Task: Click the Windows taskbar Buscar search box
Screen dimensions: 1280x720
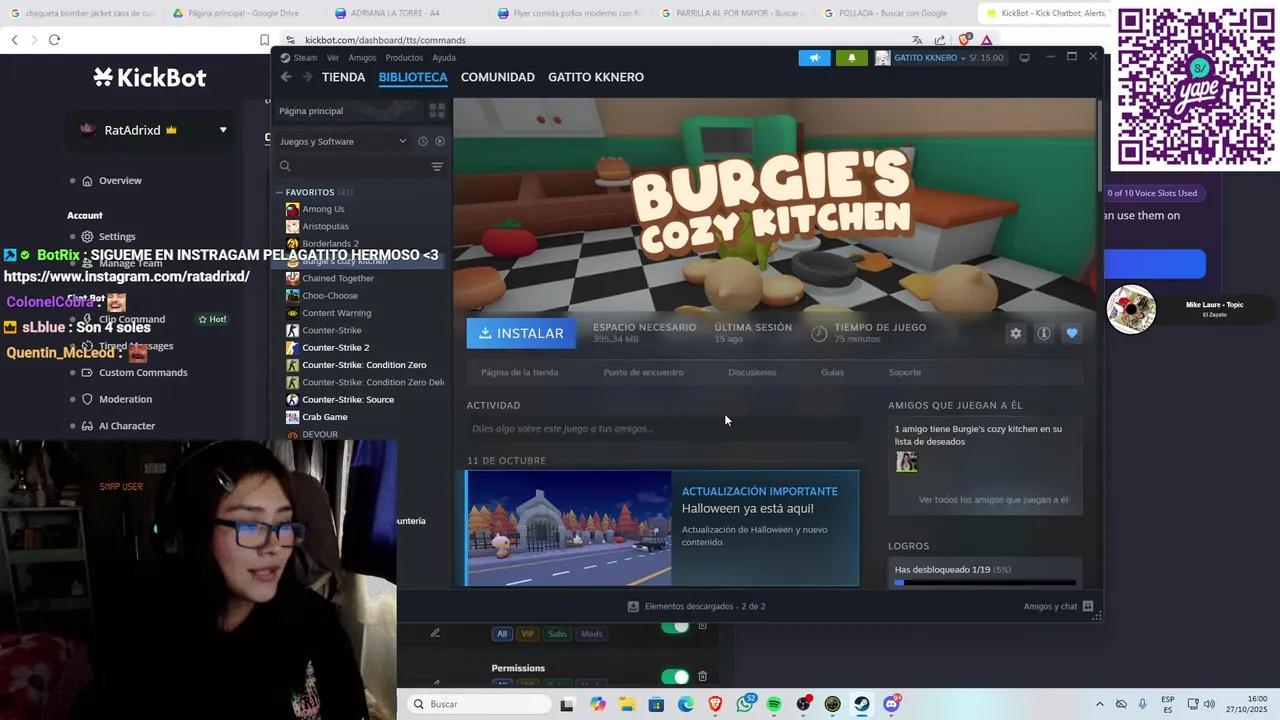Action: (x=478, y=704)
